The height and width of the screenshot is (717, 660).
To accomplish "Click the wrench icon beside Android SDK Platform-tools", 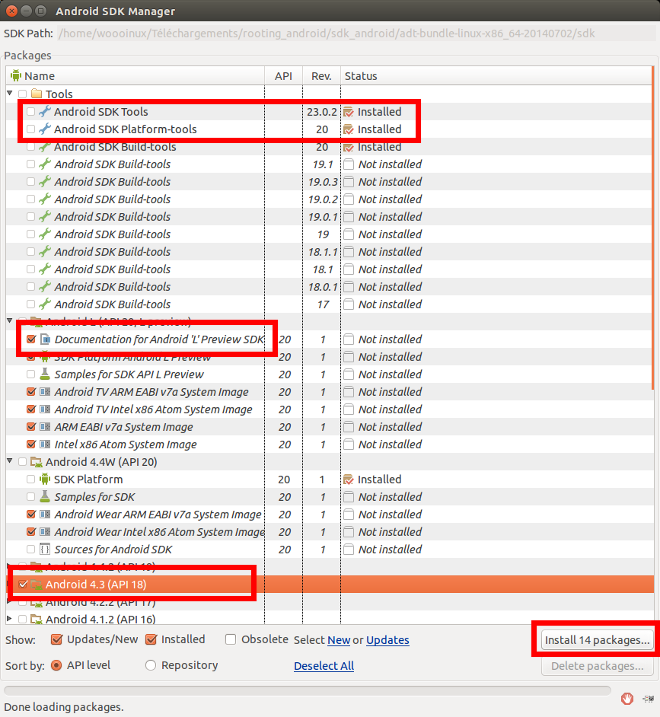I will point(45,129).
